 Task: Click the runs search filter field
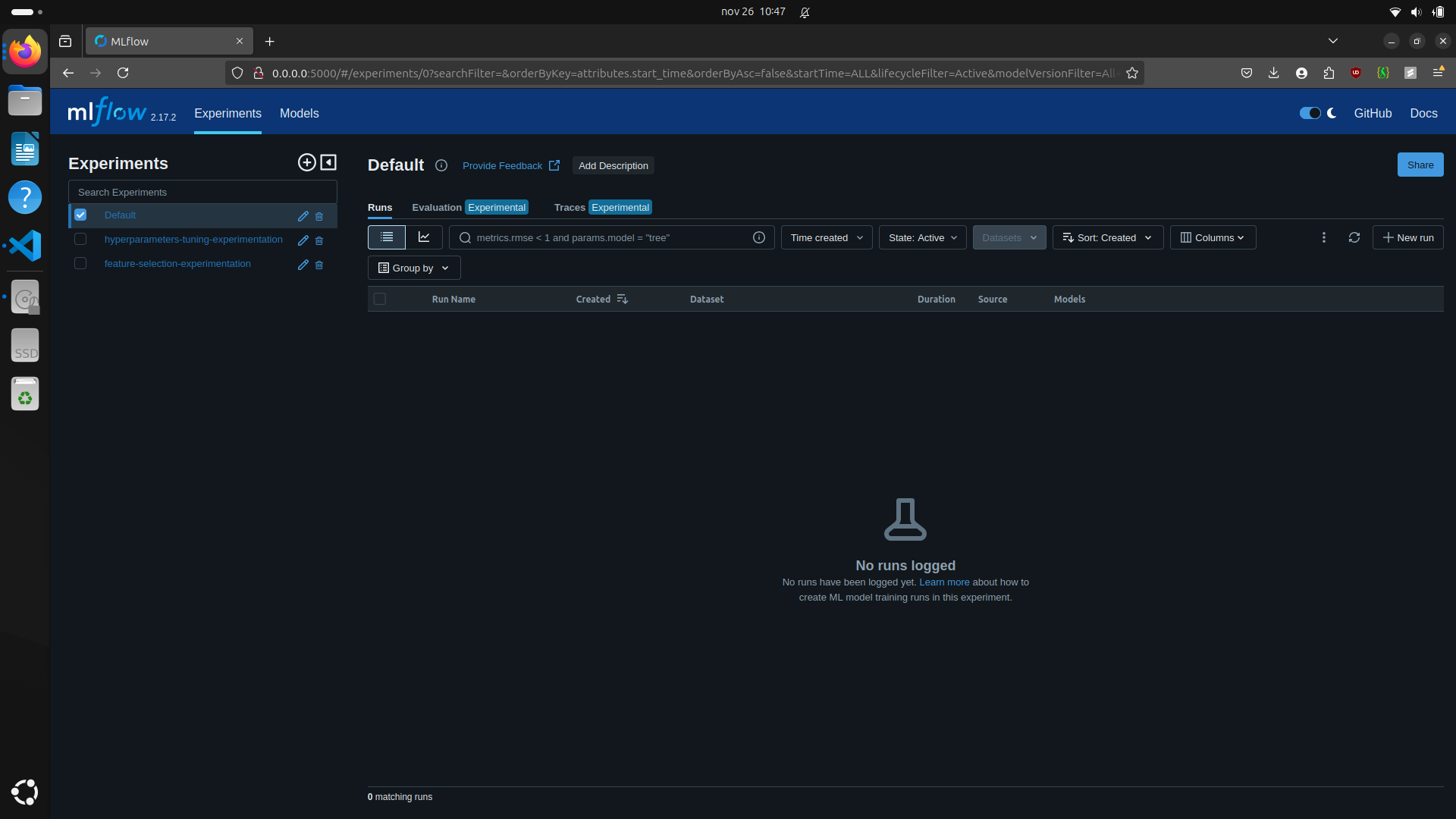607,237
